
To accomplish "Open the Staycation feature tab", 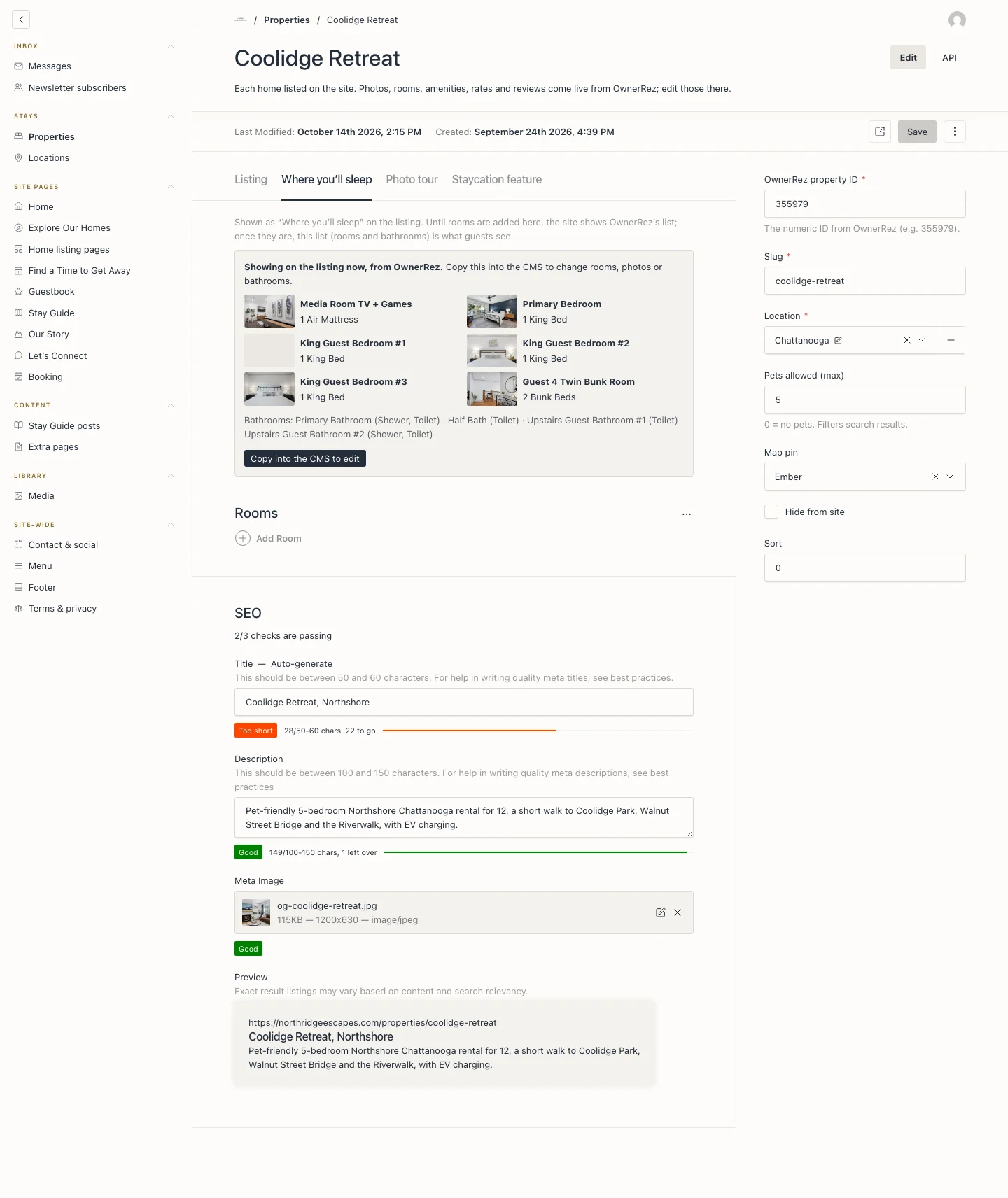I will point(497,180).
